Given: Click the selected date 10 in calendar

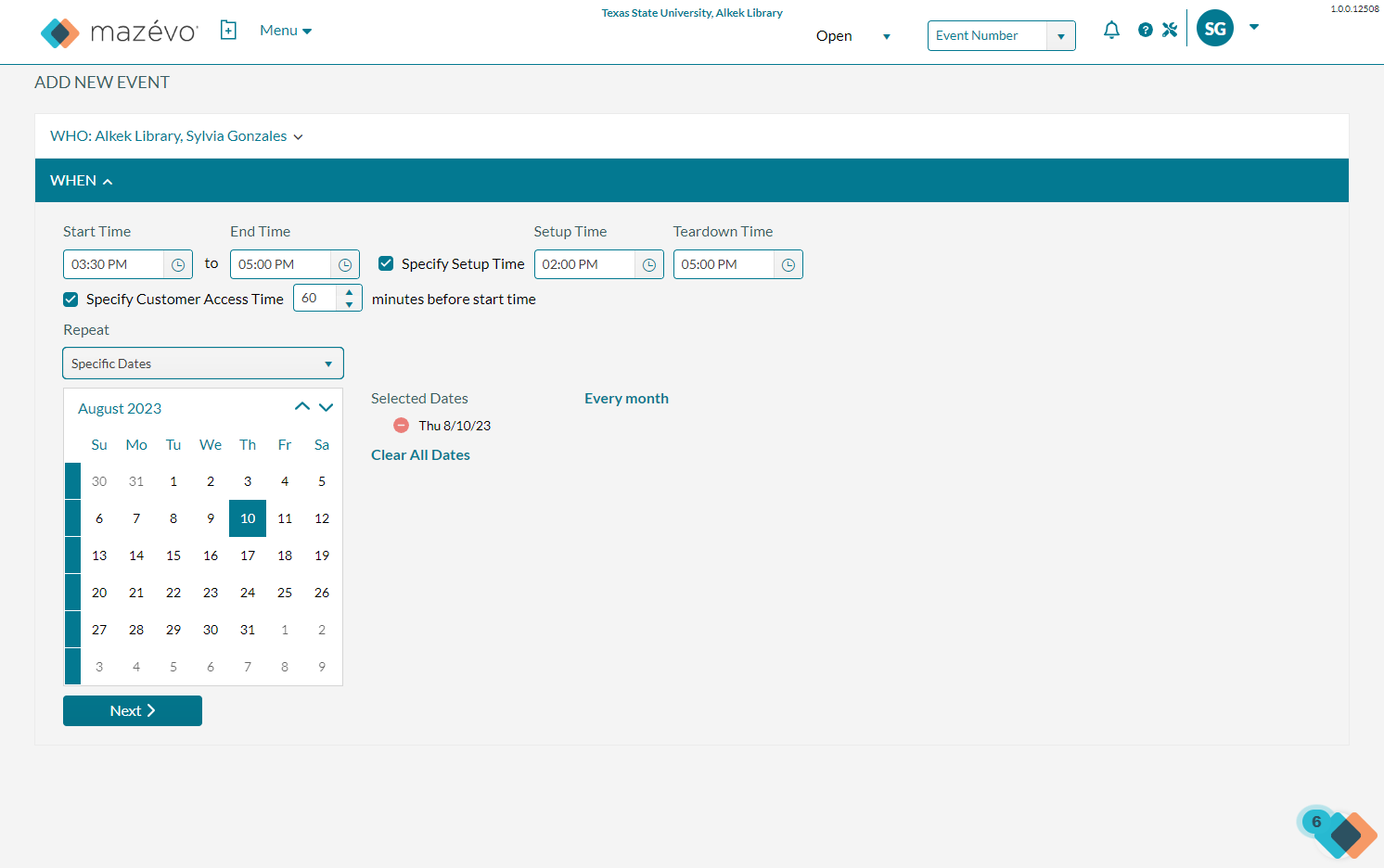Looking at the screenshot, I should 248,518.
